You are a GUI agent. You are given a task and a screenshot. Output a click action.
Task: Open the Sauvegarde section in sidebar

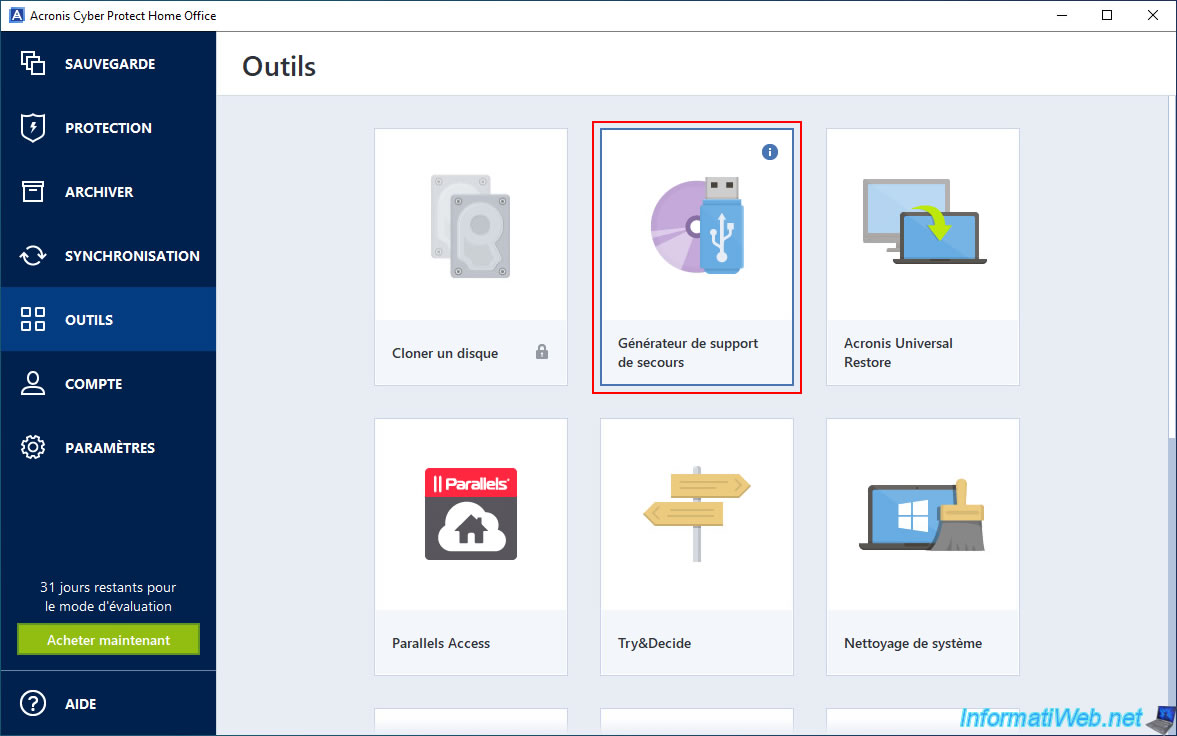coord(108,64)
